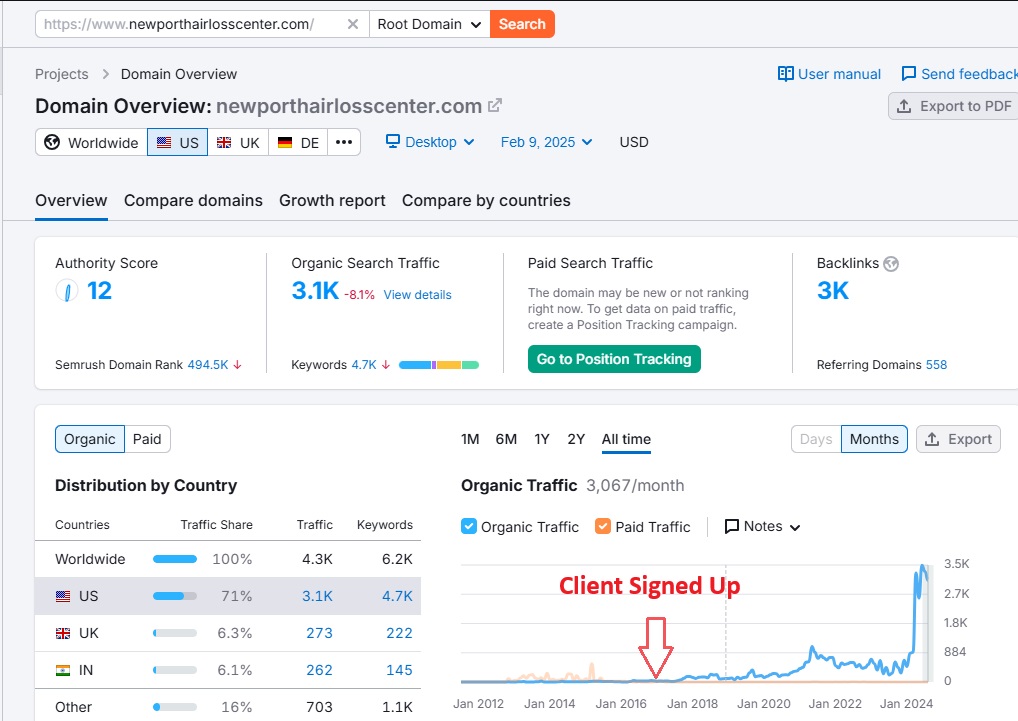The height and width of the screenshot is (721, 1018).
Task: Toggle the Paid Traffic checkbox
Action: pos(602,526)
